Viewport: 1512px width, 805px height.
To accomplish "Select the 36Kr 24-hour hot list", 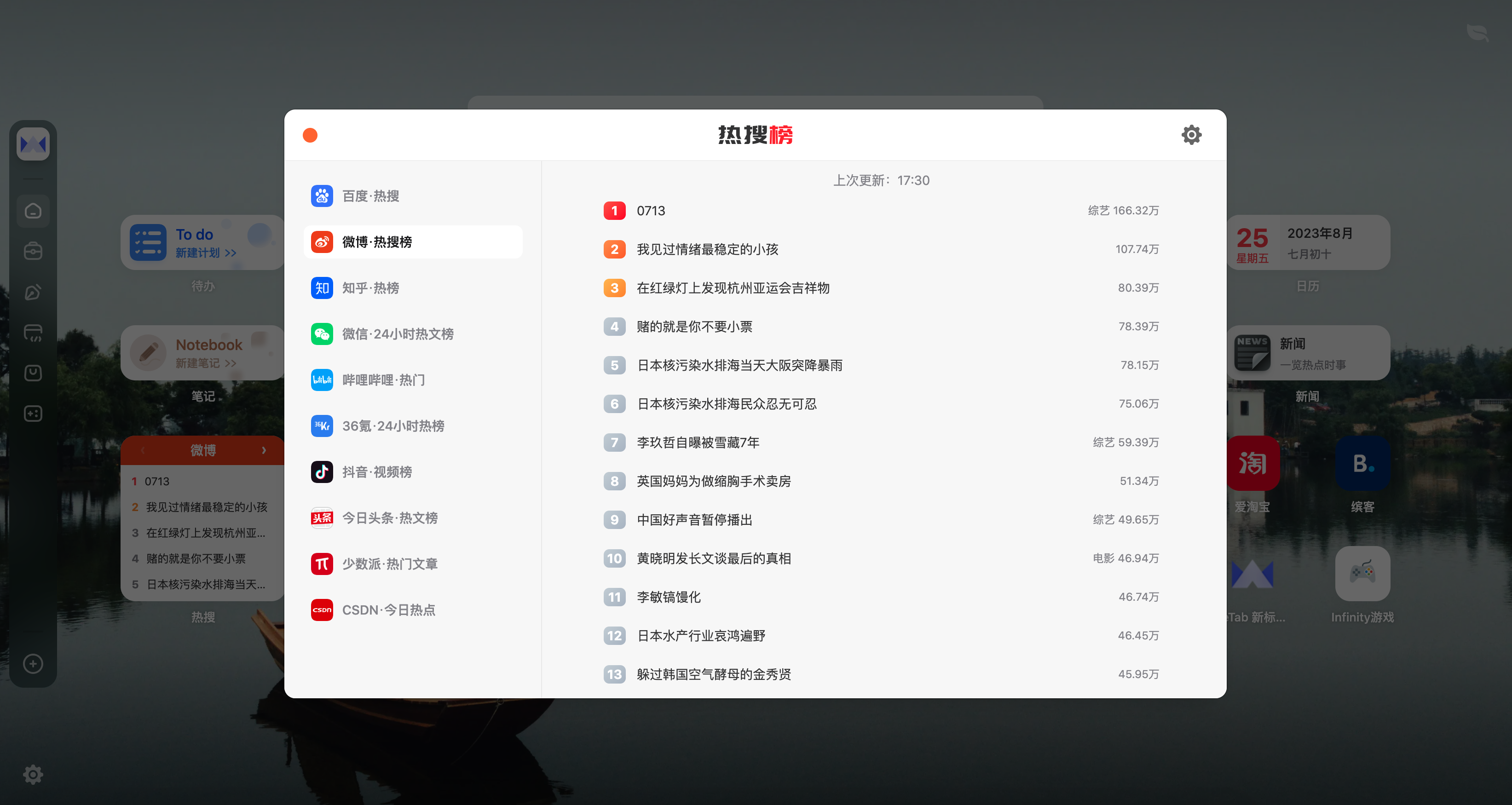I will 392,426.
